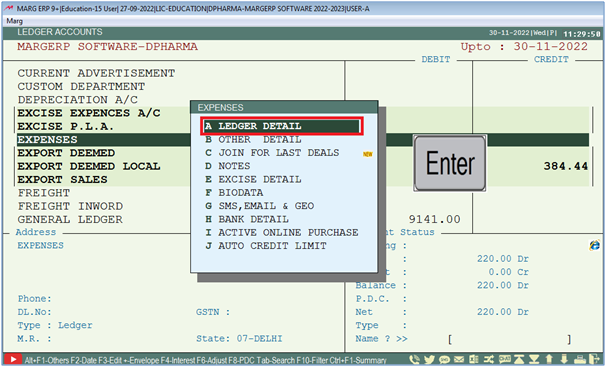Click the printer icon in bottom bar
Image resolution: width=607 pixels, height=367 pixels.
580,360
